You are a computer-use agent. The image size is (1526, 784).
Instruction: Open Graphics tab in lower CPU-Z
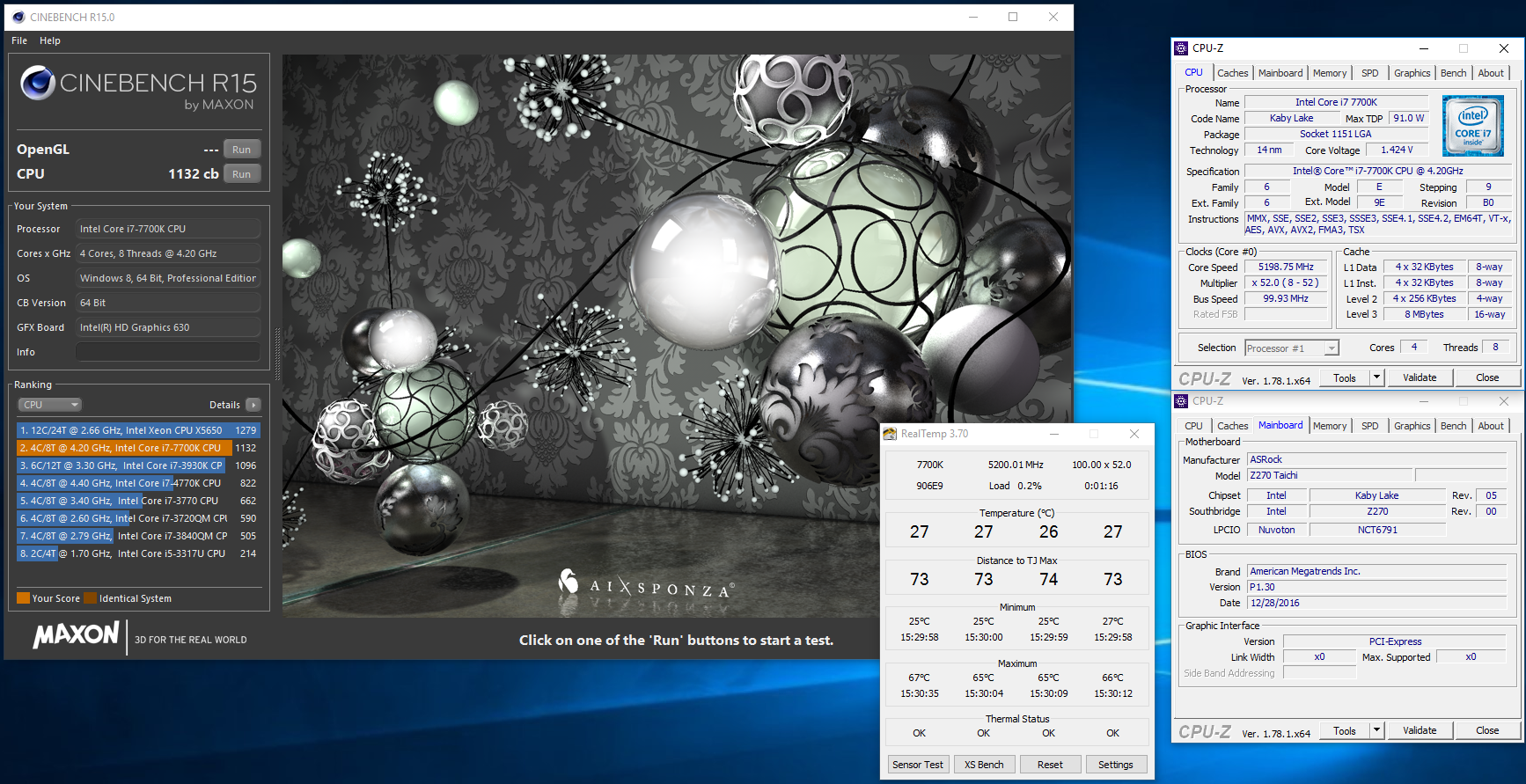point(1412,426)
